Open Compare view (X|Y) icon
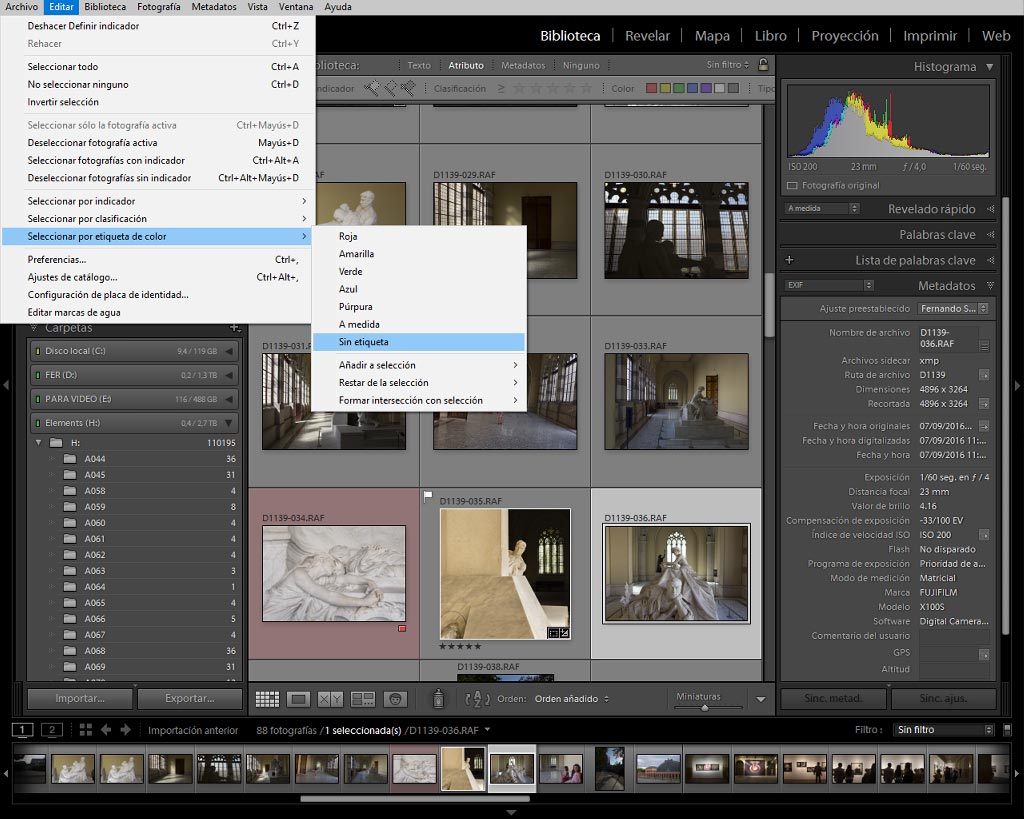1024x819 pixels. pyautogui.click(x=330, y=699)
